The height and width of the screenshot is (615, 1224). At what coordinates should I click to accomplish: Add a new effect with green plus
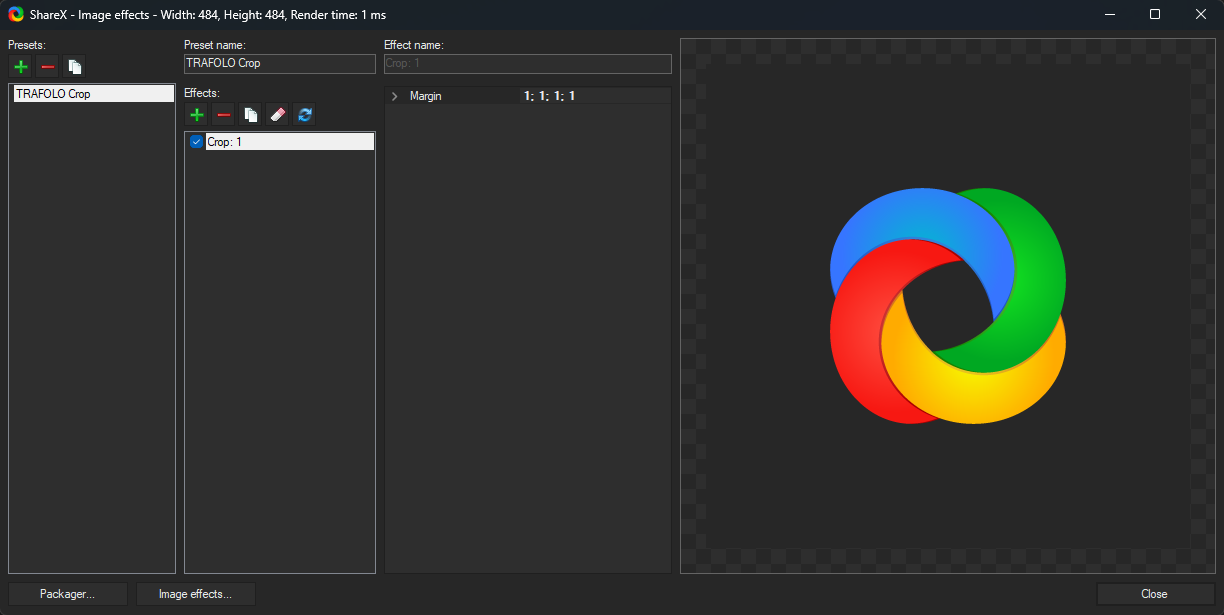tap(197, 115)
